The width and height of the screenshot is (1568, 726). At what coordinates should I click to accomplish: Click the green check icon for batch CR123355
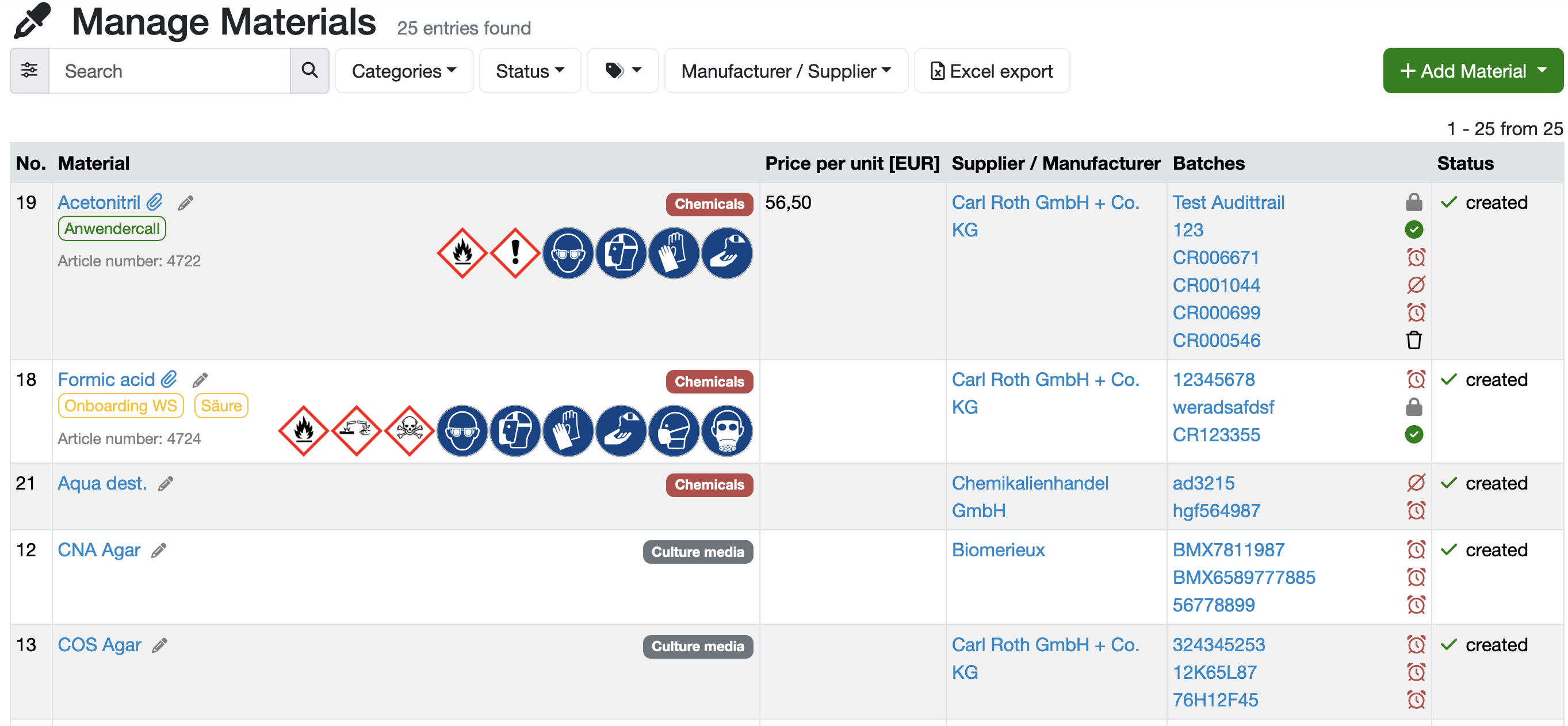[1414, 434]
